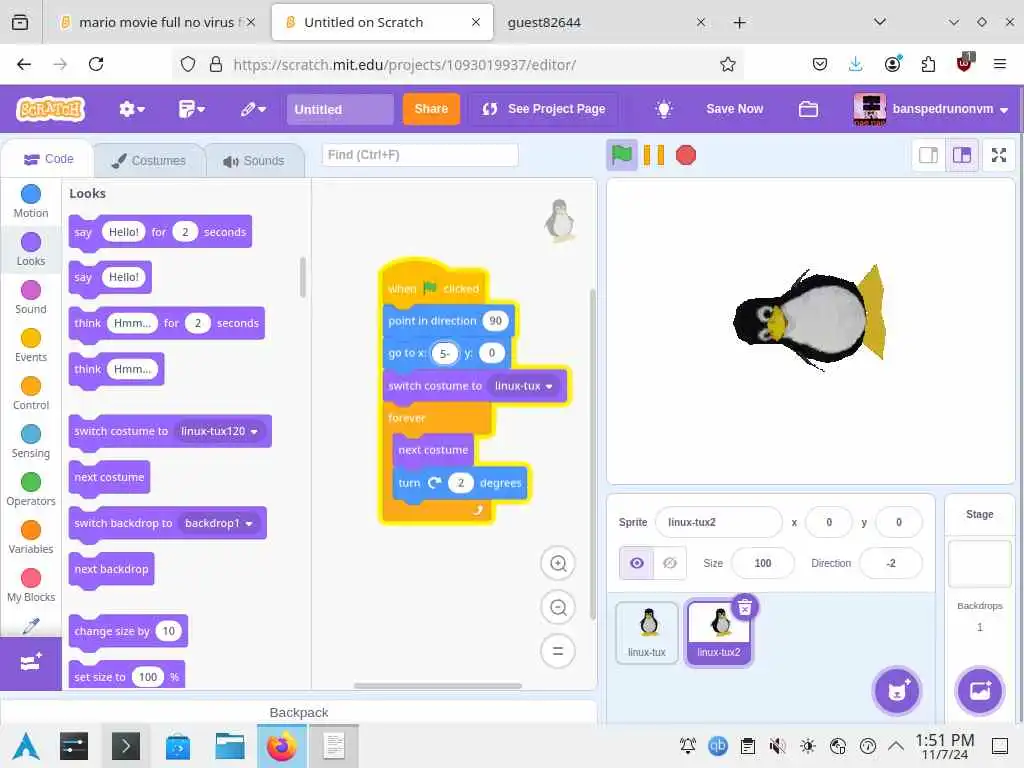Select the Operators block category

click(x=31, y=490)
